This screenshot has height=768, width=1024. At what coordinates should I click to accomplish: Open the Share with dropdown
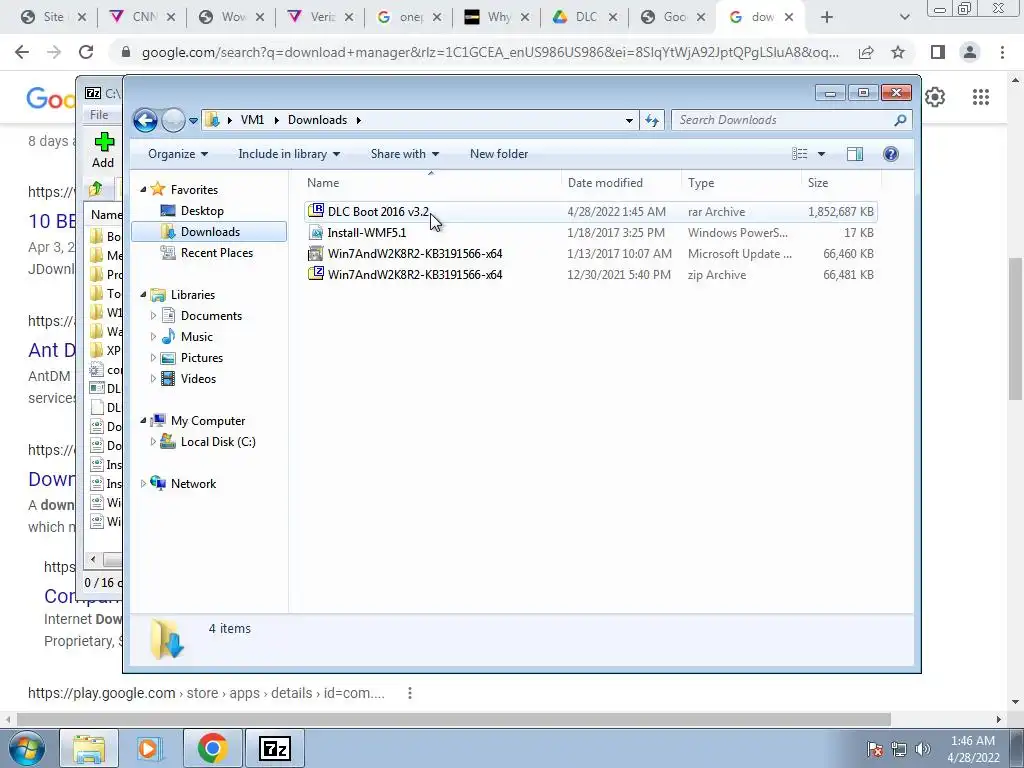(x=404, y=154)
